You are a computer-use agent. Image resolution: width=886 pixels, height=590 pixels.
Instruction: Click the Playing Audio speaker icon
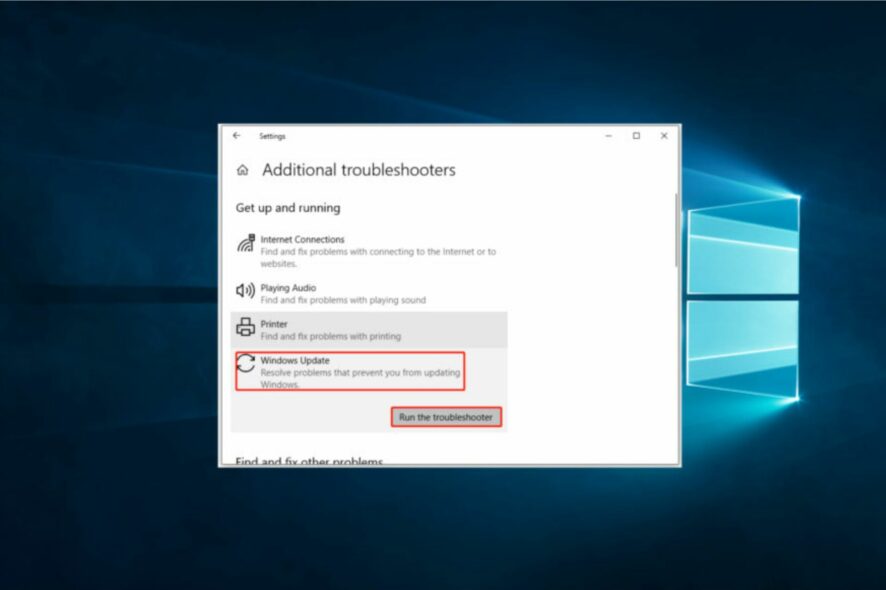[x=245, y=290]
